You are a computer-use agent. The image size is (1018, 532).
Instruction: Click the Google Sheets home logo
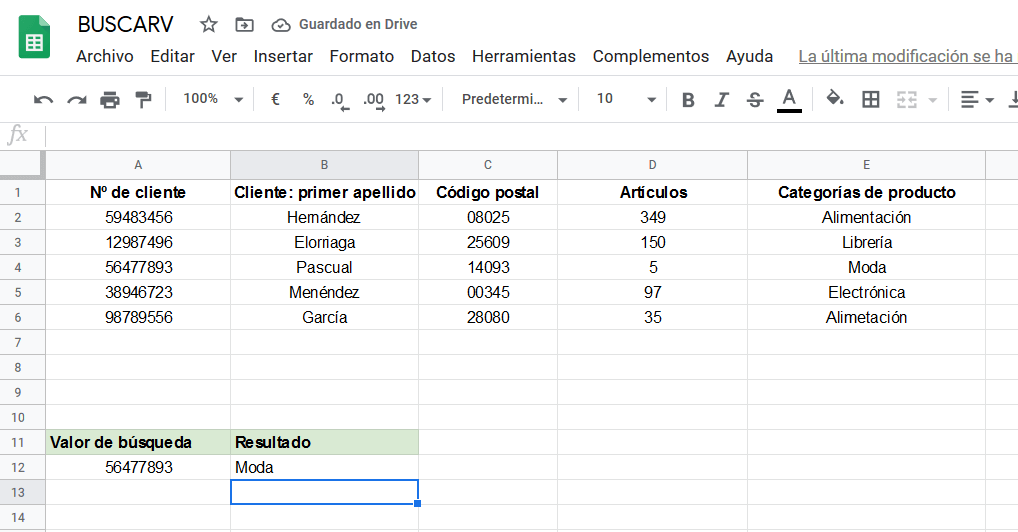click(35, 38)
